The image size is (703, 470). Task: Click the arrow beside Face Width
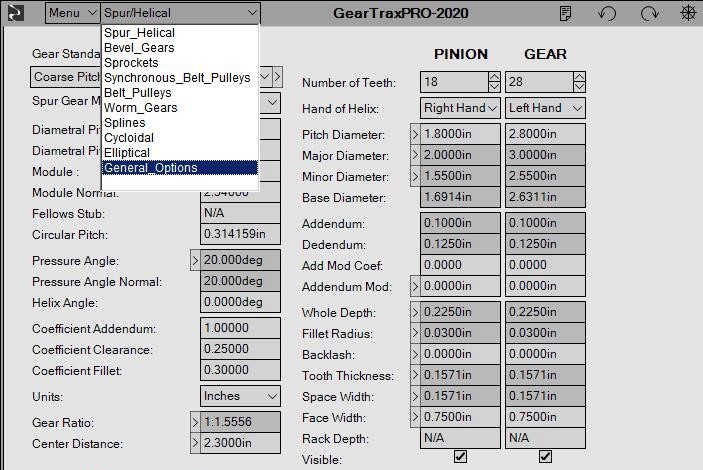[415, 418]
